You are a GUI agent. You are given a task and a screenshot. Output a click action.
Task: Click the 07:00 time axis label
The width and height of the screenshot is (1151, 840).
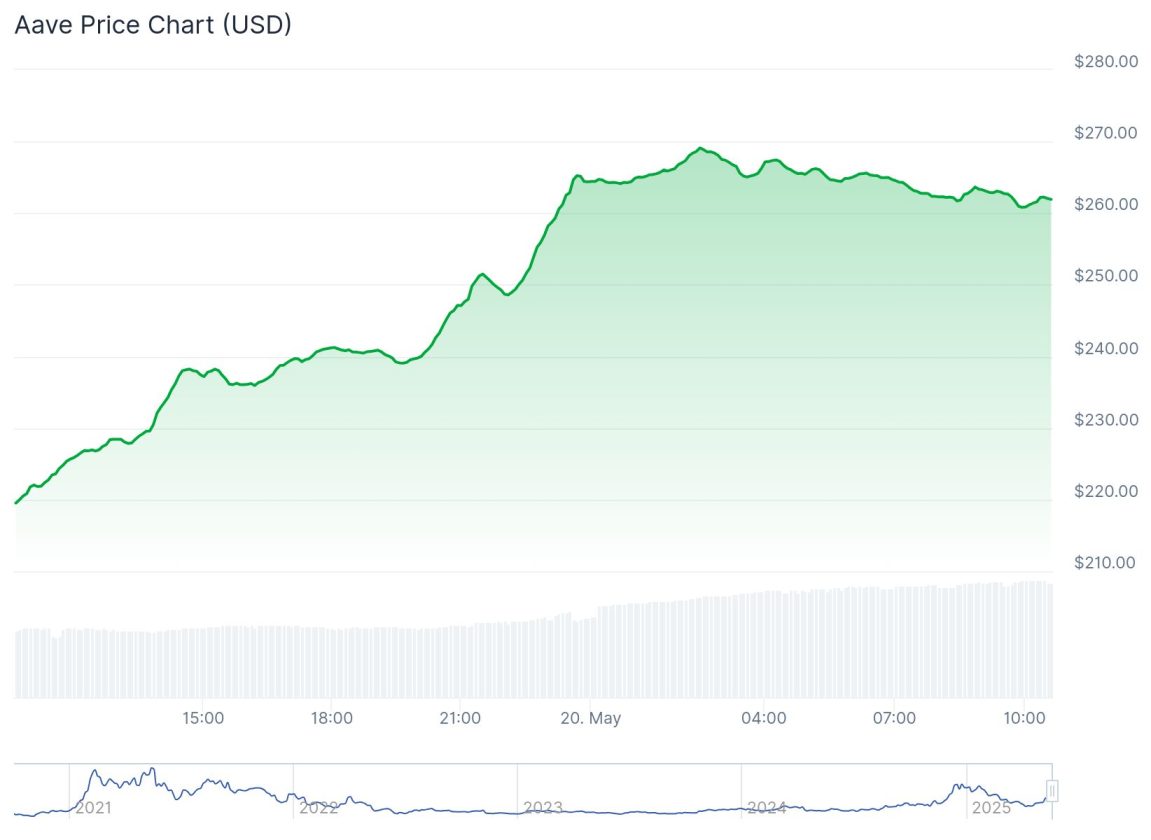tap(894, 718)
